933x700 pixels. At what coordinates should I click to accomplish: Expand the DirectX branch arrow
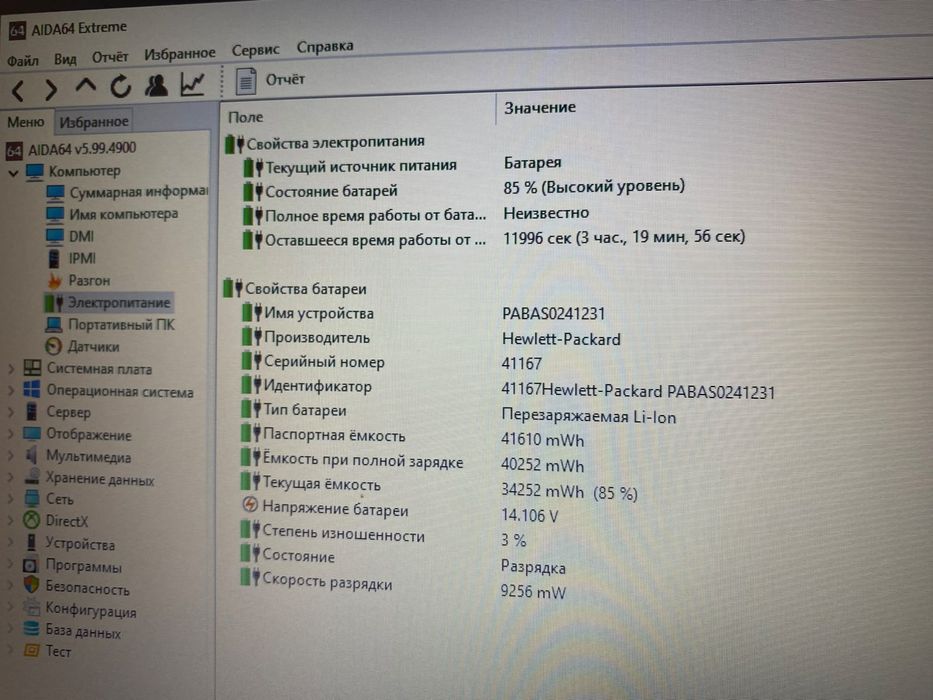[11, 521]
